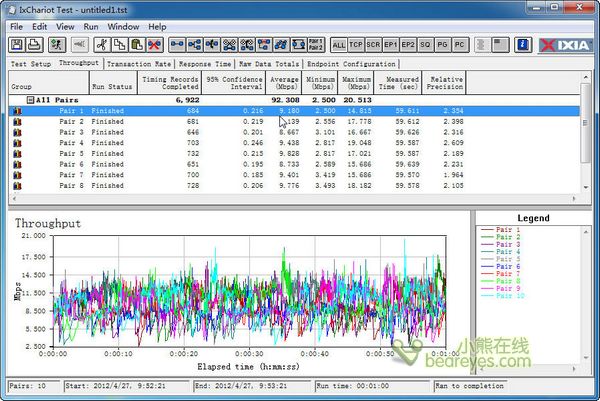Click the pairs table scroll-up arrow
Viewport: 600px width, 401px height.
coord(585,77)
